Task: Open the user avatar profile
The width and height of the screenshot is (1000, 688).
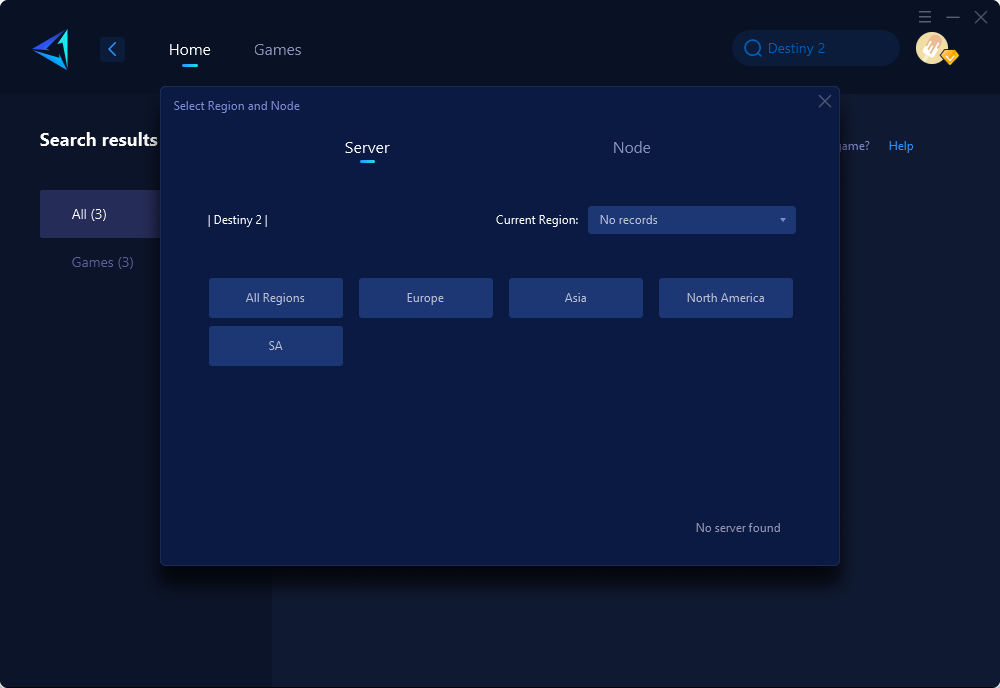Action: [x=932, y=48]
